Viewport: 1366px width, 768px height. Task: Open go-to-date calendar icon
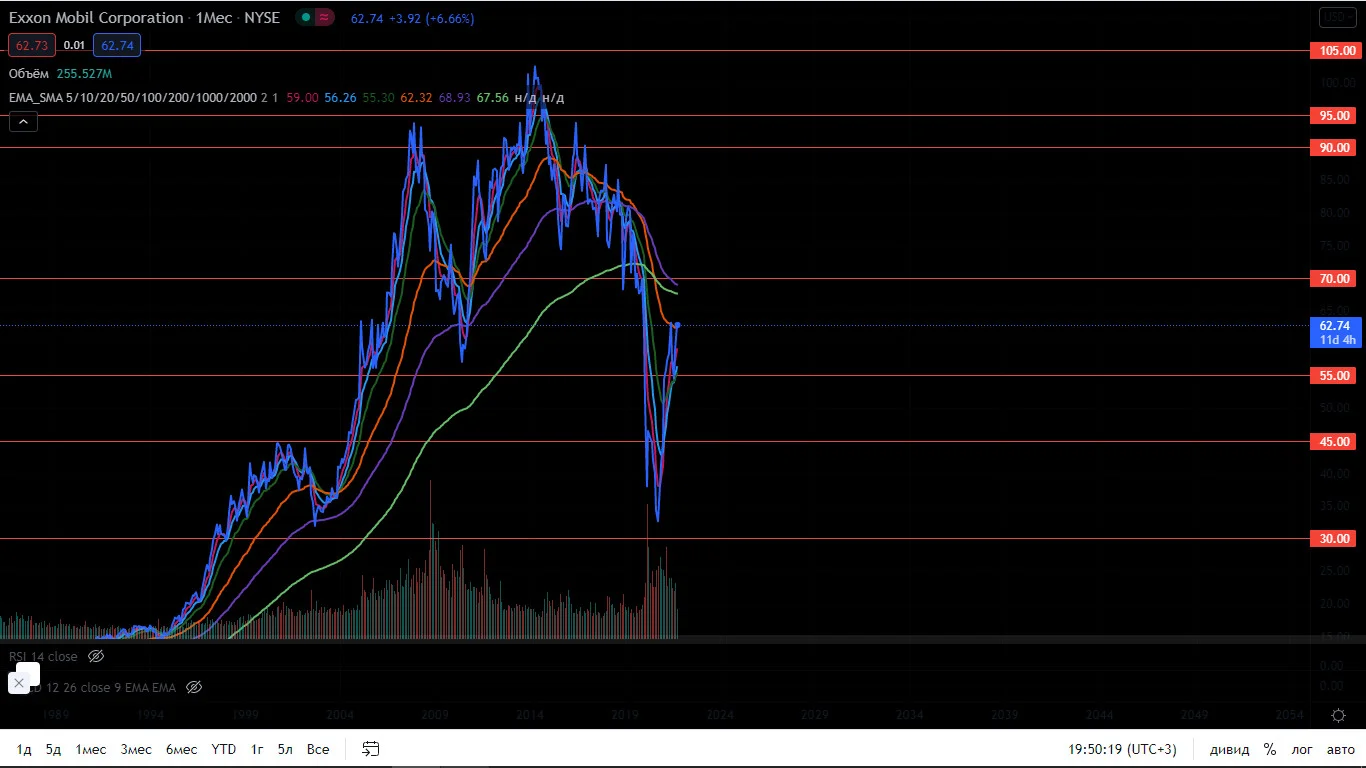point(370,749)
